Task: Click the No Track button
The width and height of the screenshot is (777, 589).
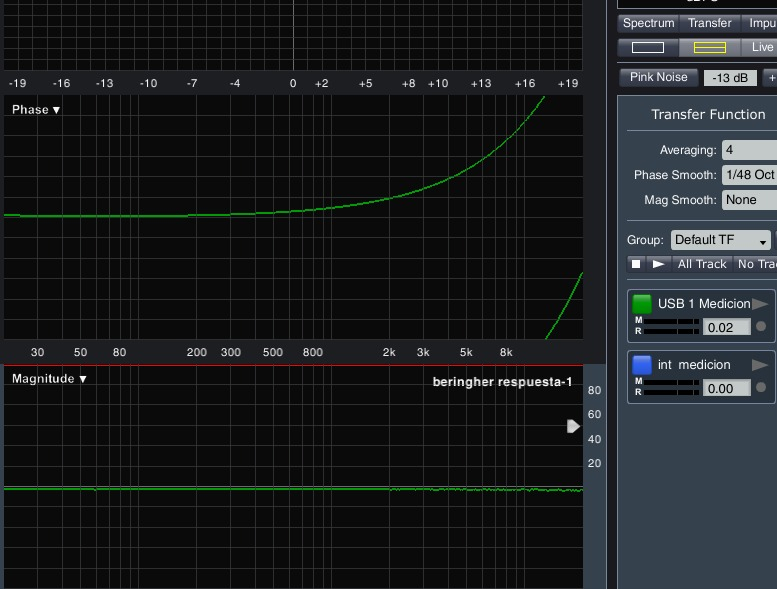Action: click(x=755, y=264)
